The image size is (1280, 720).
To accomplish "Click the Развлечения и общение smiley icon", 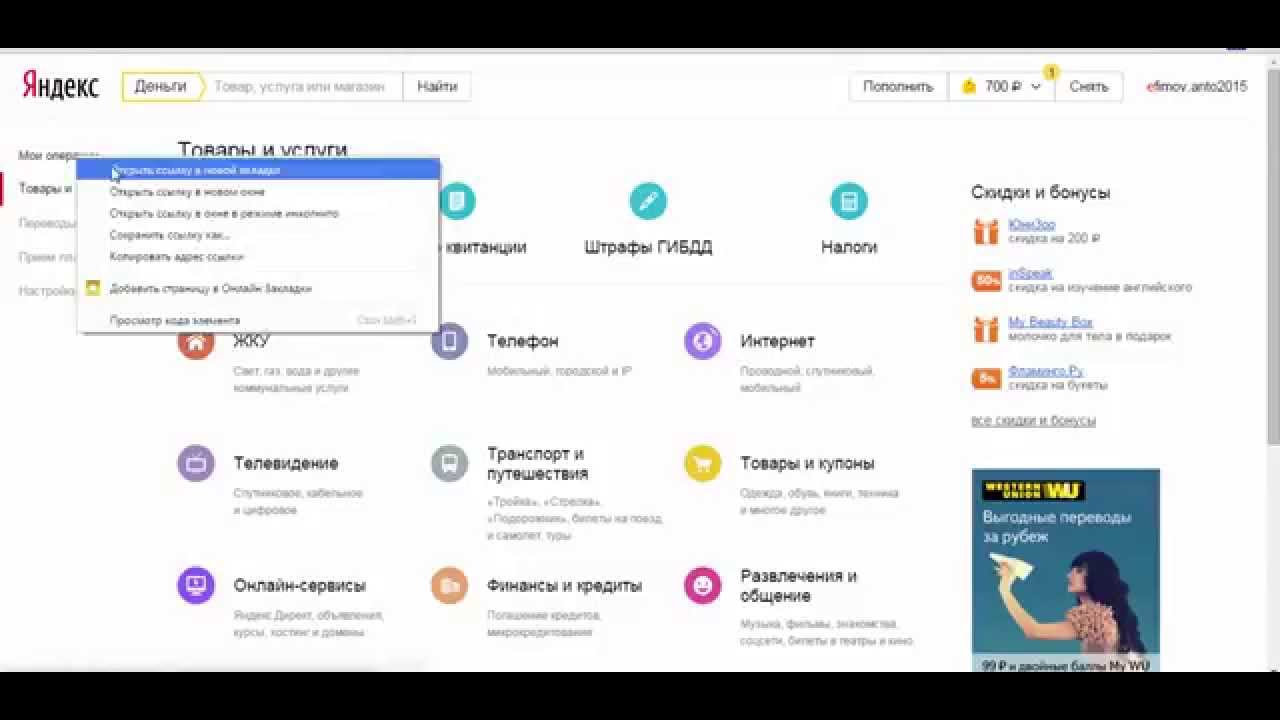I will [703, 585].
